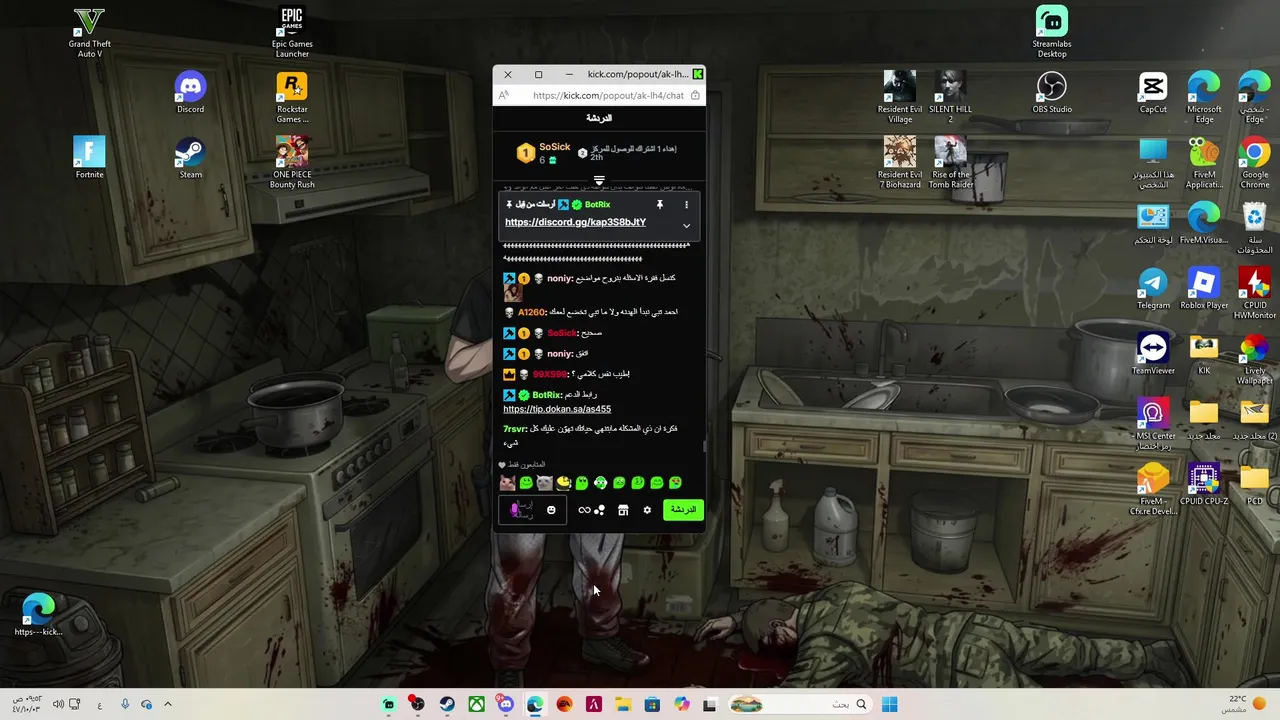Select Rise of the Tomb Raider icon
The width and height of the screenshot is (1280, 720).
(x=950, y=163)
